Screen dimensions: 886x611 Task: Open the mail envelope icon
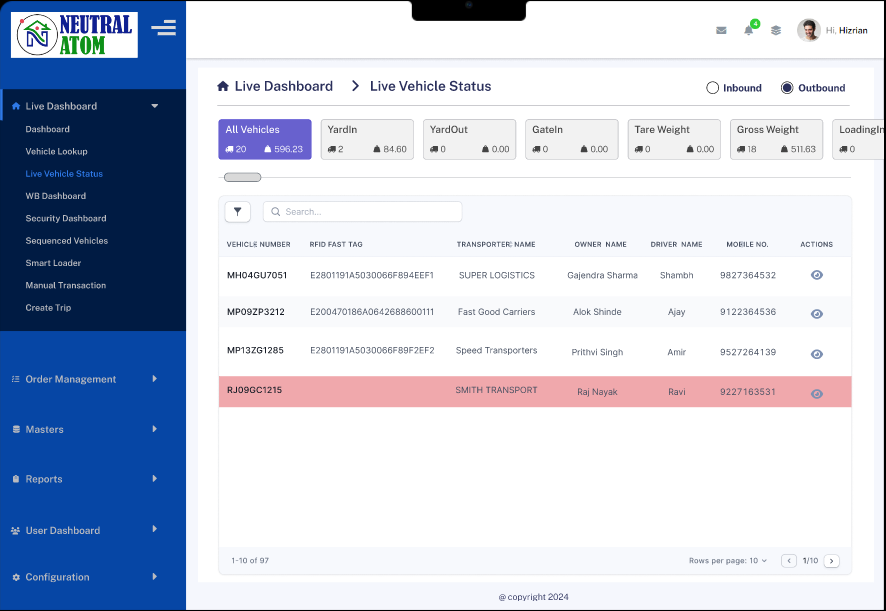[x=721, y=30]
